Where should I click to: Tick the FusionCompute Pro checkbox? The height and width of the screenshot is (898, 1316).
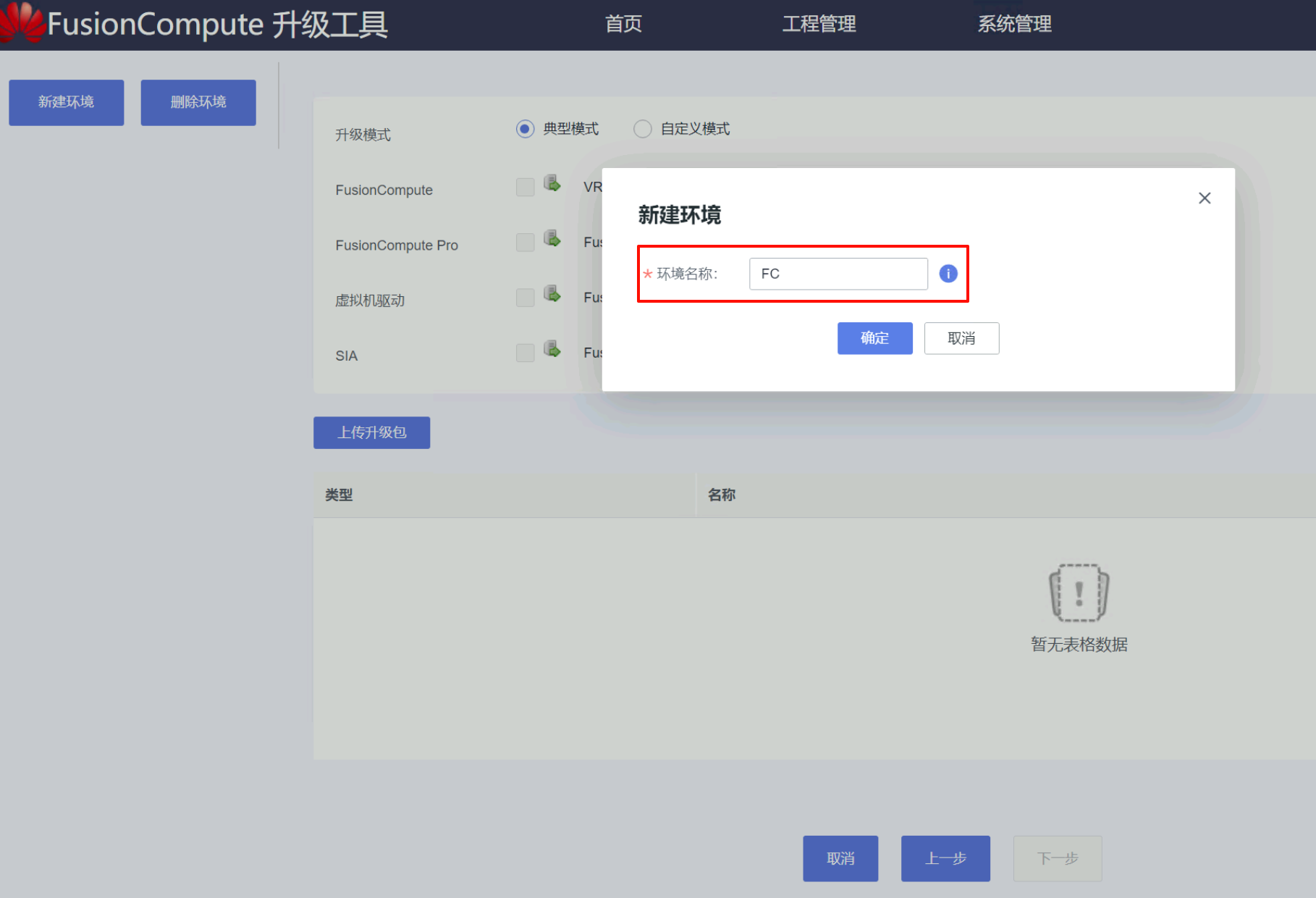525,243
